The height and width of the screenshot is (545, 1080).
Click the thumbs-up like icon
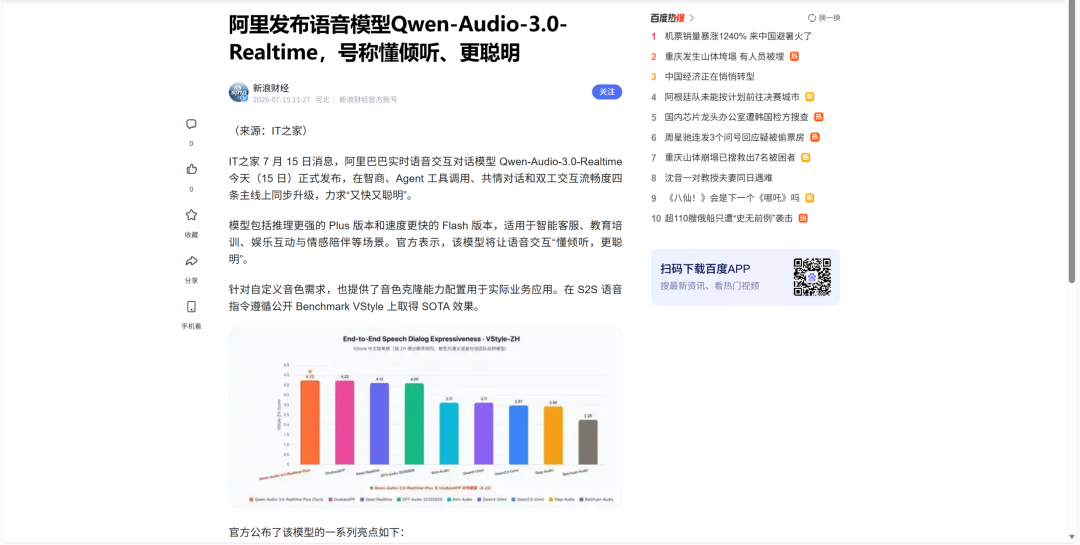(x=191, y=169)
